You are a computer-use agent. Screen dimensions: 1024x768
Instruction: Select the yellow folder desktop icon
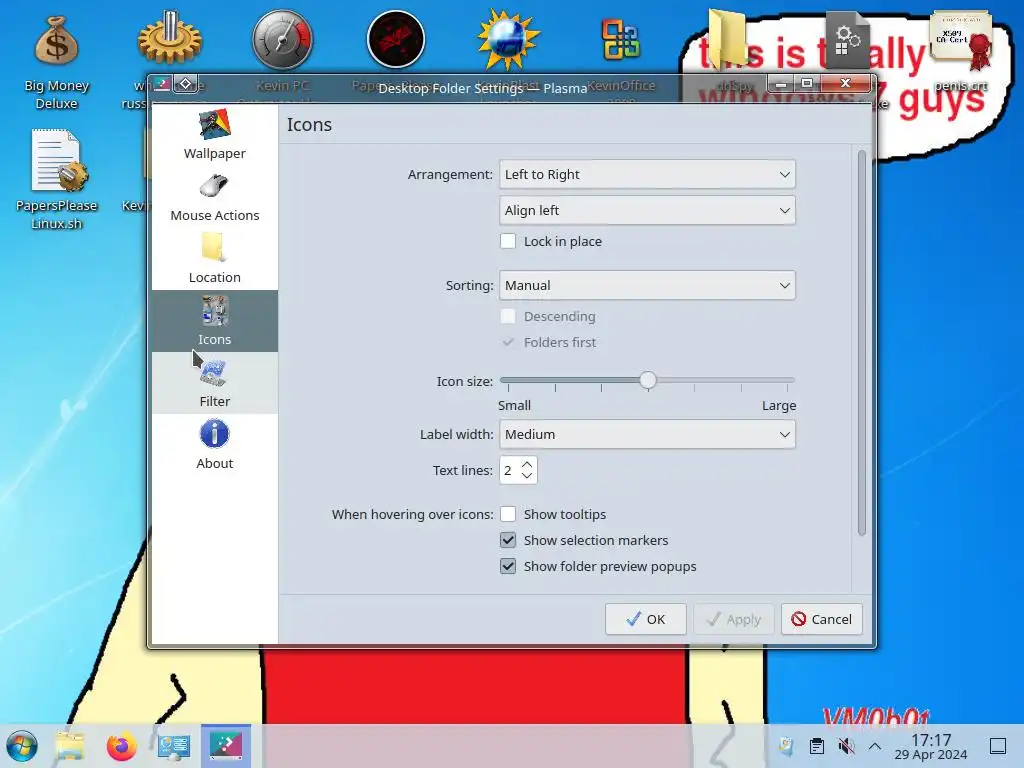pyautogui.click(x=728, y=38)
